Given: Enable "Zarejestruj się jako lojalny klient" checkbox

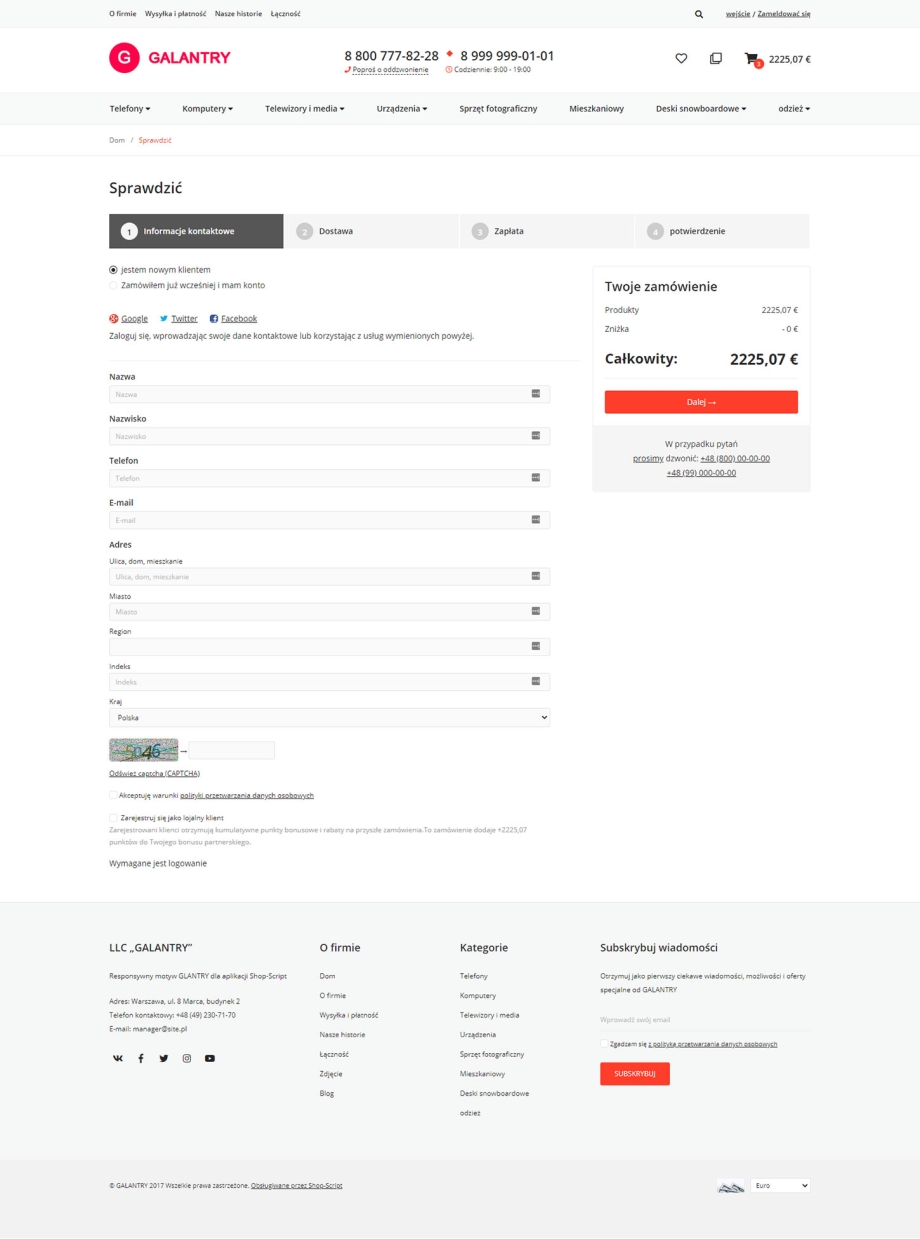Looking at the screenshot, I should point(113,818).
